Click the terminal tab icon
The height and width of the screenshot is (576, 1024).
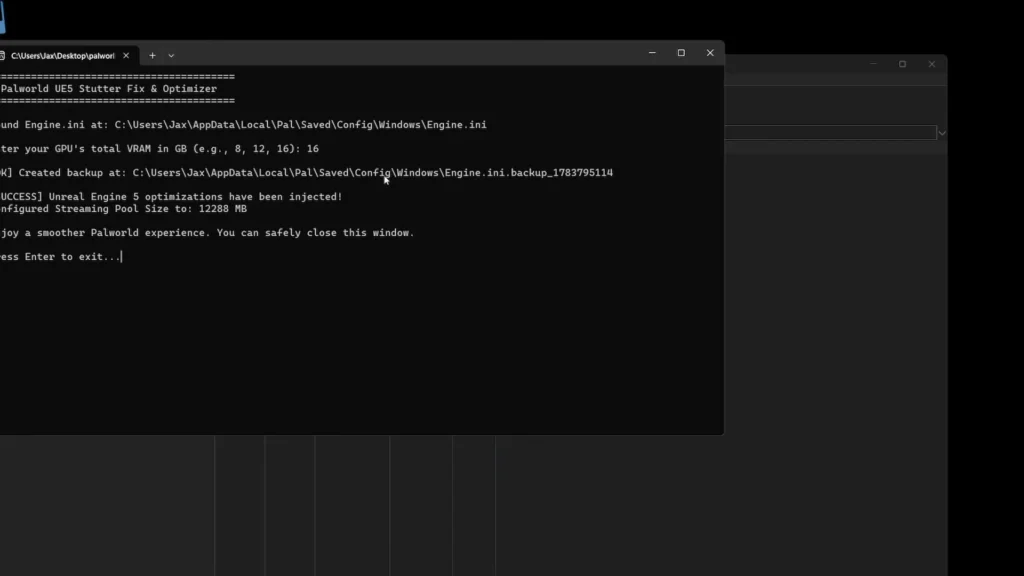click(2, 56)
